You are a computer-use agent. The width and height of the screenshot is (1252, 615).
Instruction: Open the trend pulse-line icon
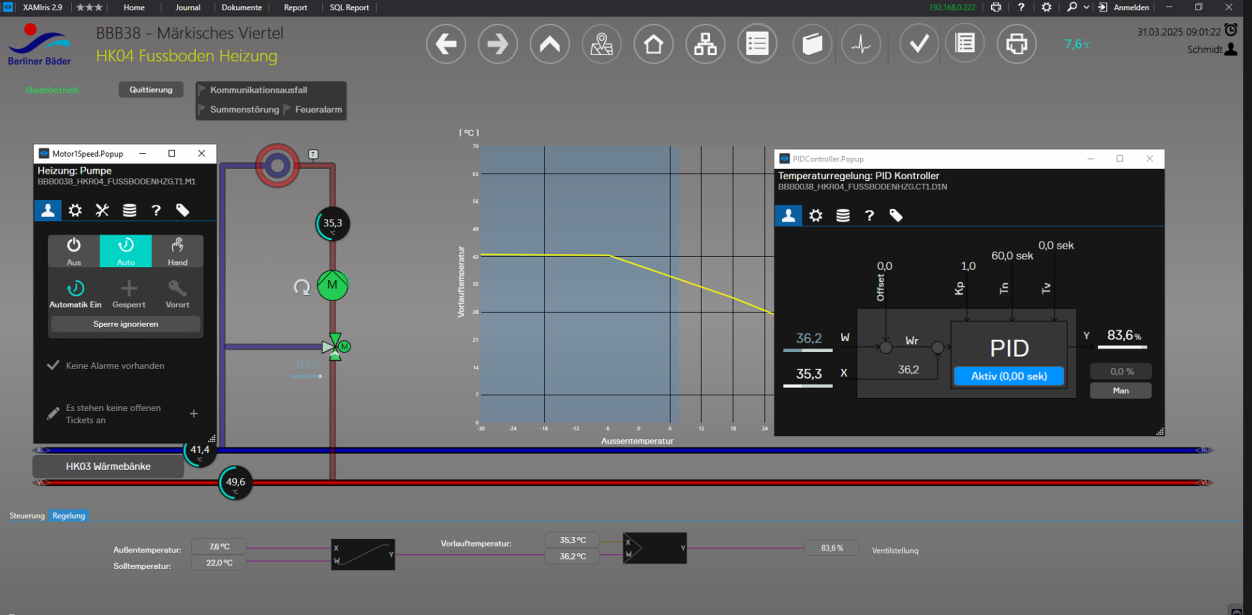pos(861,44)
